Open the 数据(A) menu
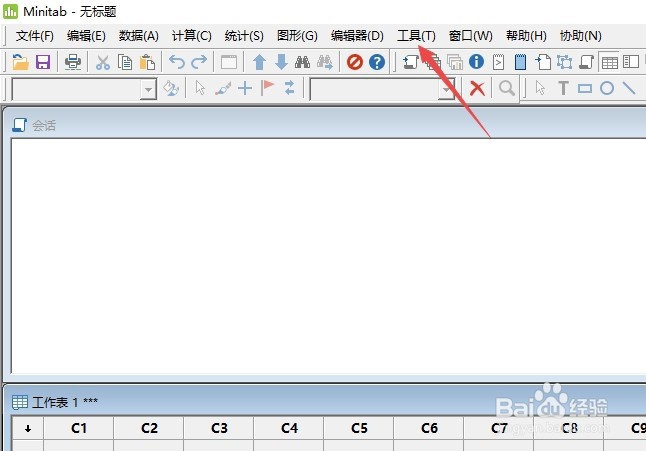The width and height of the screenshot is (646, 451). 138,36
